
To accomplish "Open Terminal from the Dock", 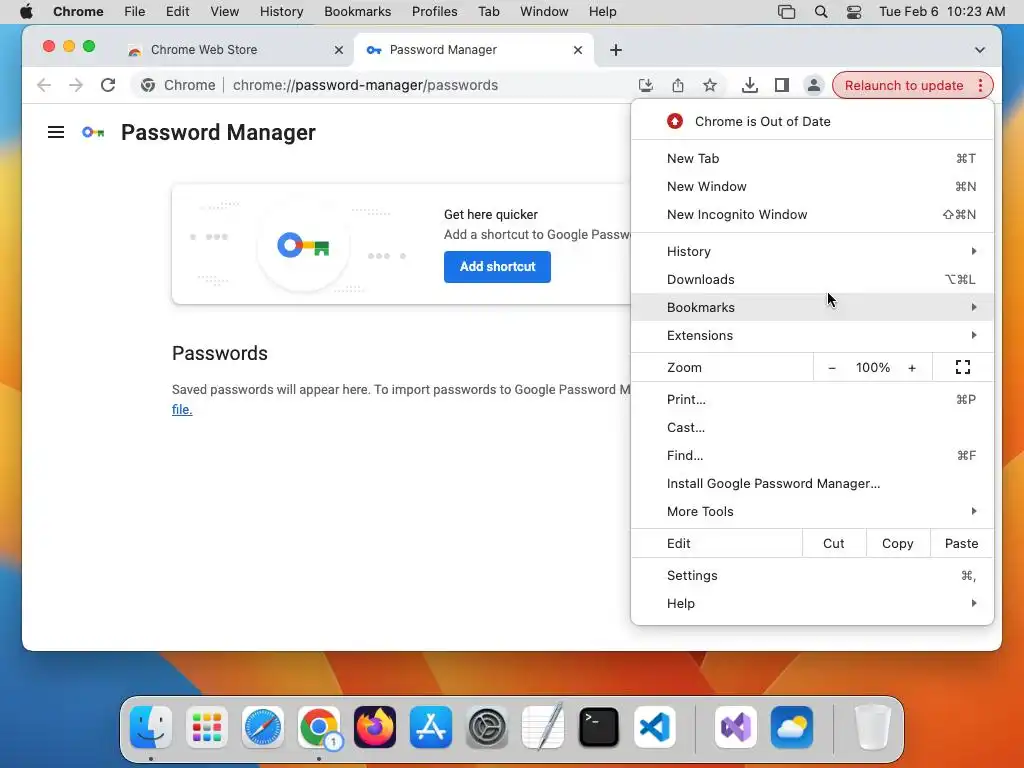I will coord(599,727).
